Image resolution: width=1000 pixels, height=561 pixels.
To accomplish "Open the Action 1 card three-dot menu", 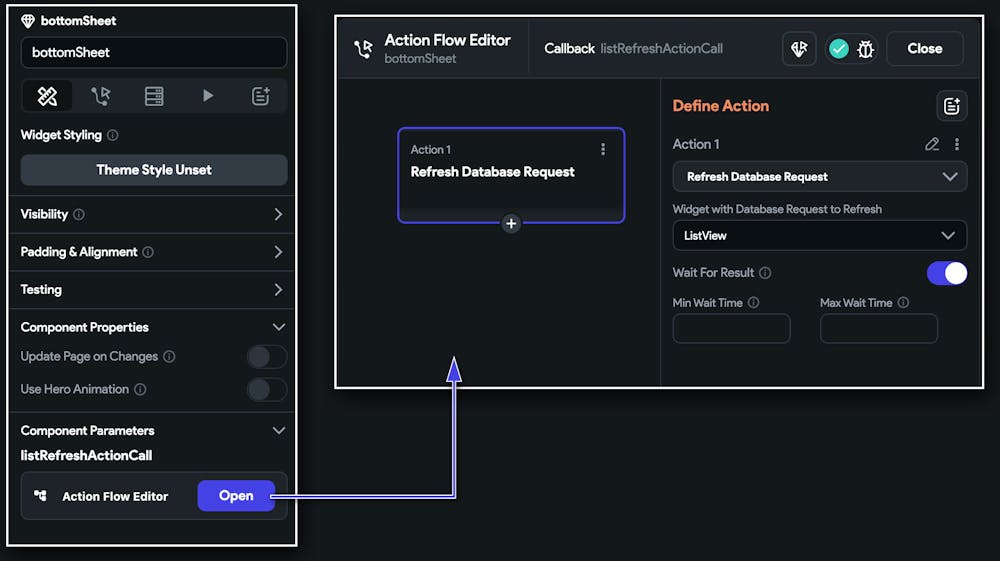I will [x=603, y=149].
